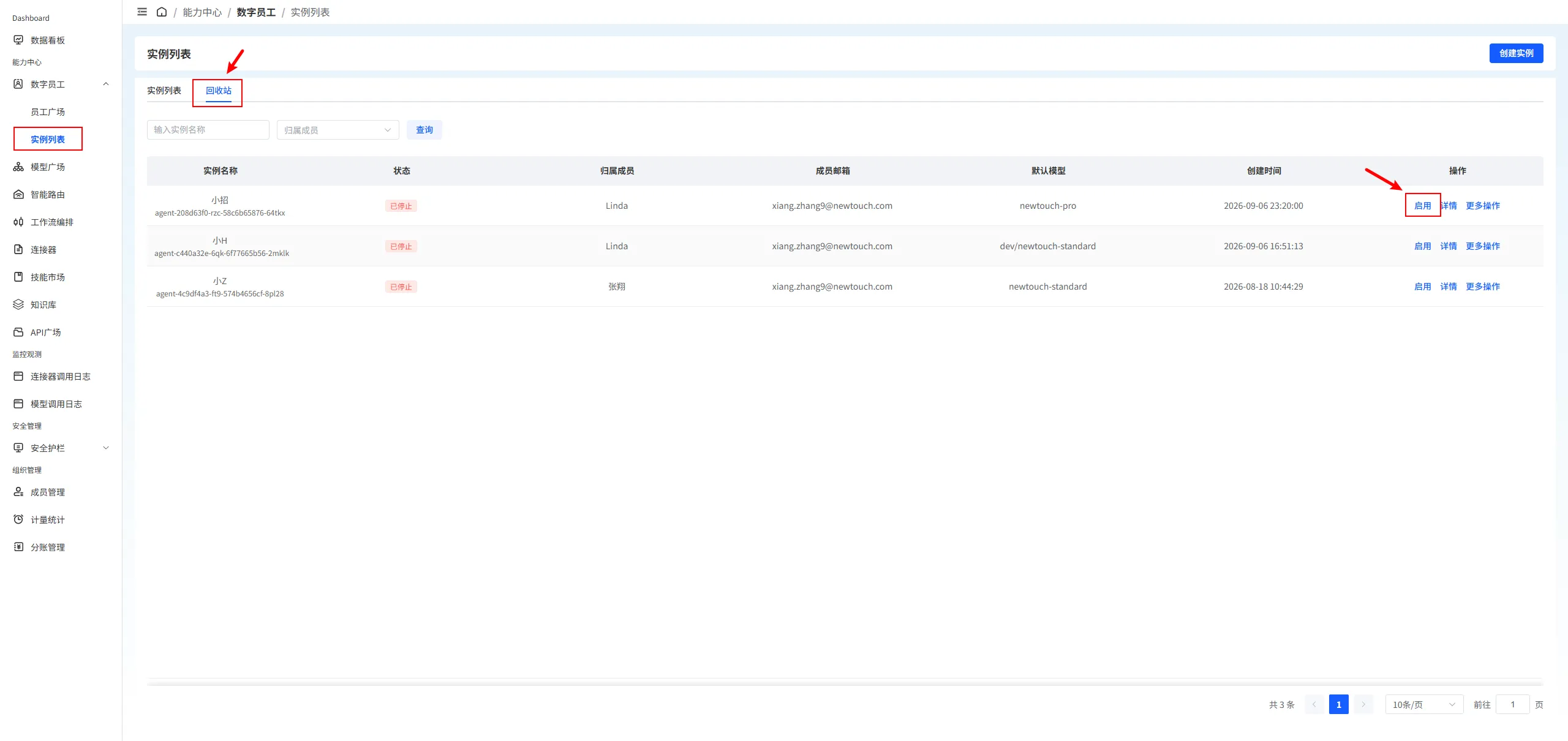Open 更多操作 for instance 小H
The width and height of the screenshot is (1568, 741).
pyautogui.click(x=1483, y=246)
